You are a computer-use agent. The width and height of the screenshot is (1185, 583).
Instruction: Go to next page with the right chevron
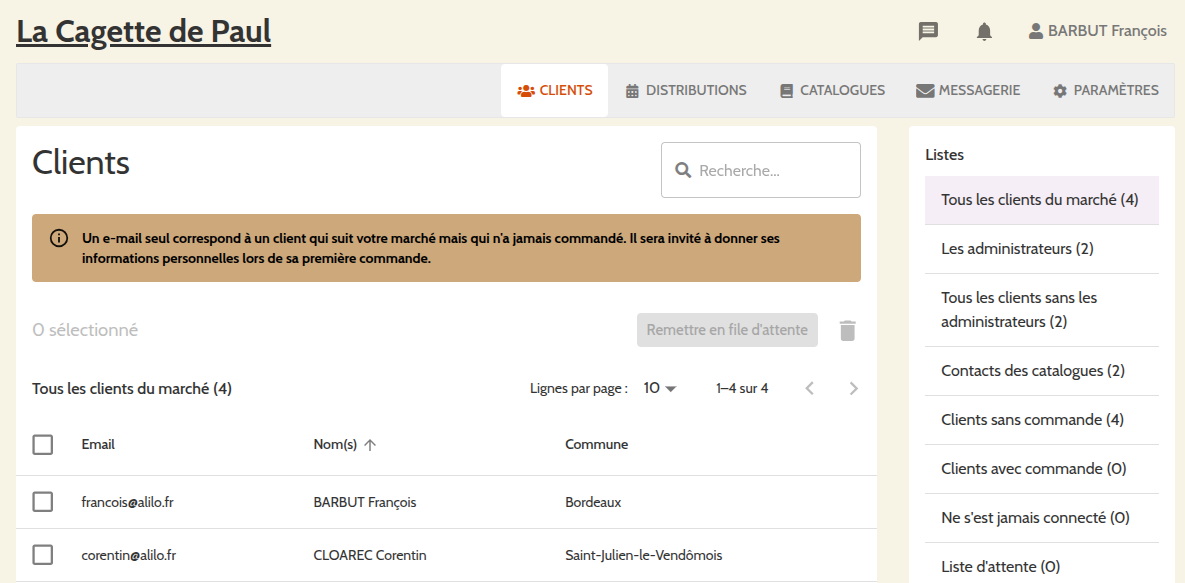(x=853, y=388)
